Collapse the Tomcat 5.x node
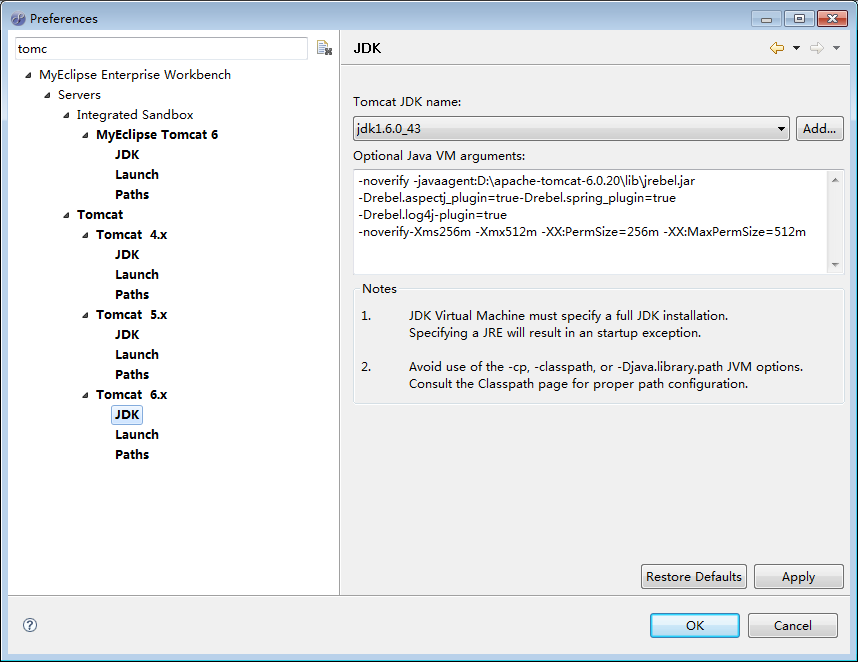This screenshot has height=662, width=858. 85,315
